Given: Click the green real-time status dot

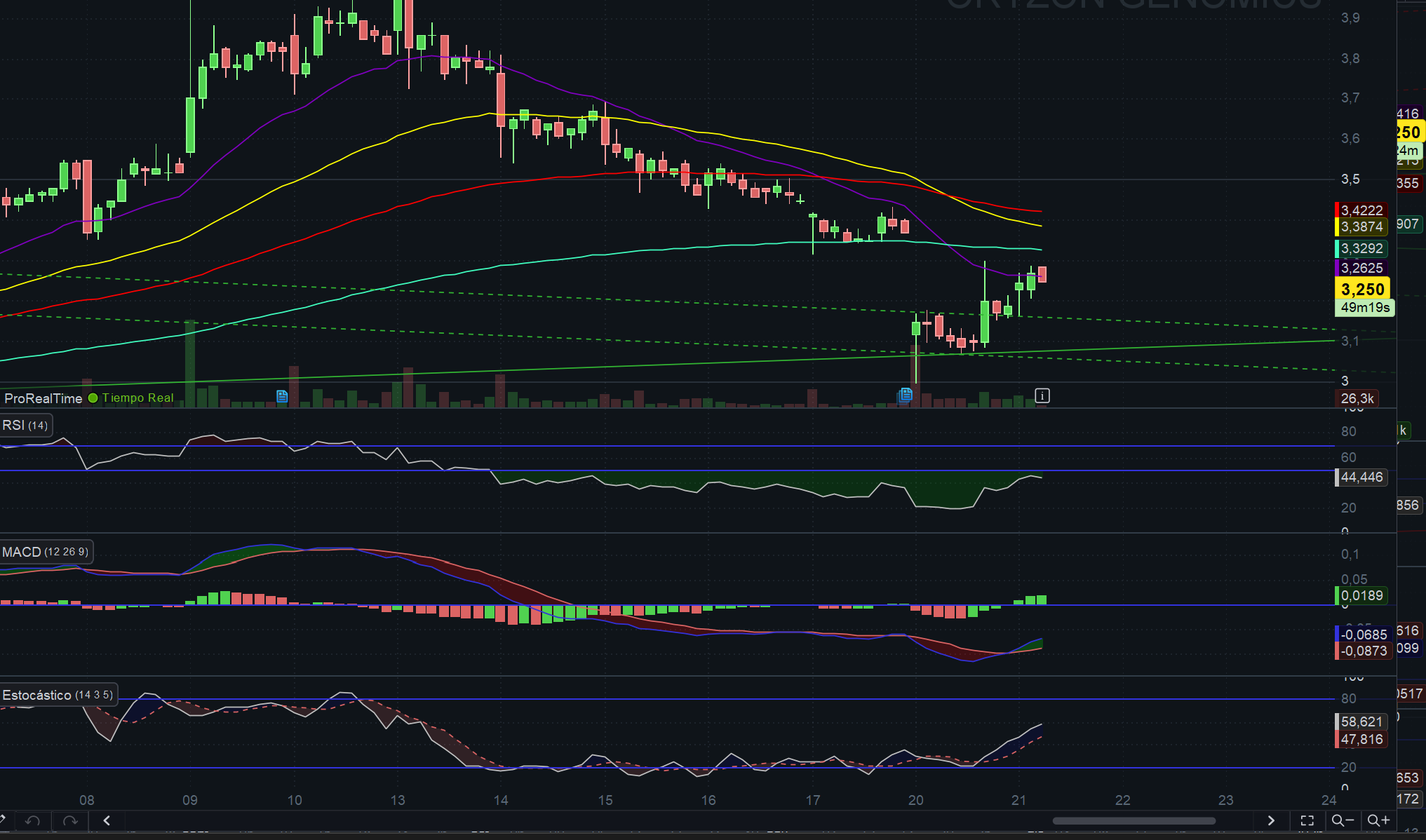Looking at the screenshot, I should click(x=93, y=398).
